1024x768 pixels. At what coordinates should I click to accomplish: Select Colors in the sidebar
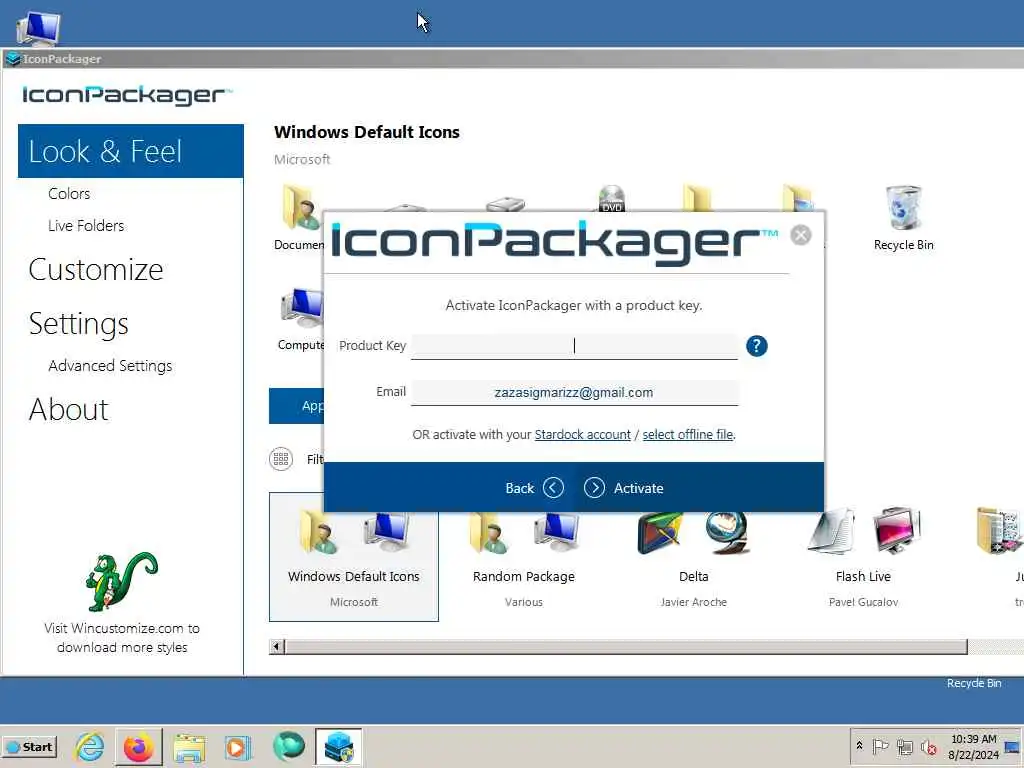(69, 194)
